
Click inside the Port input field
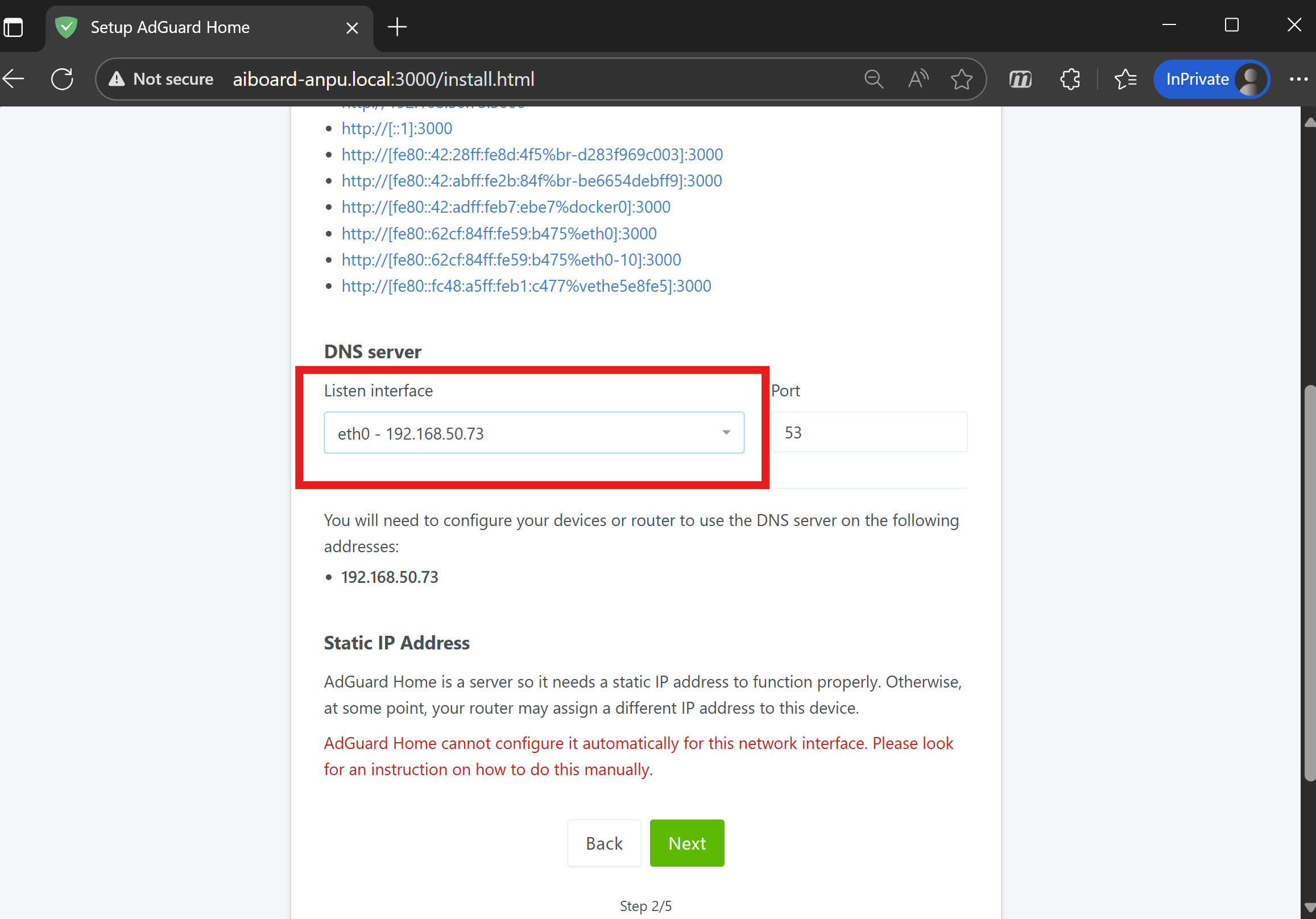(869, 432)
